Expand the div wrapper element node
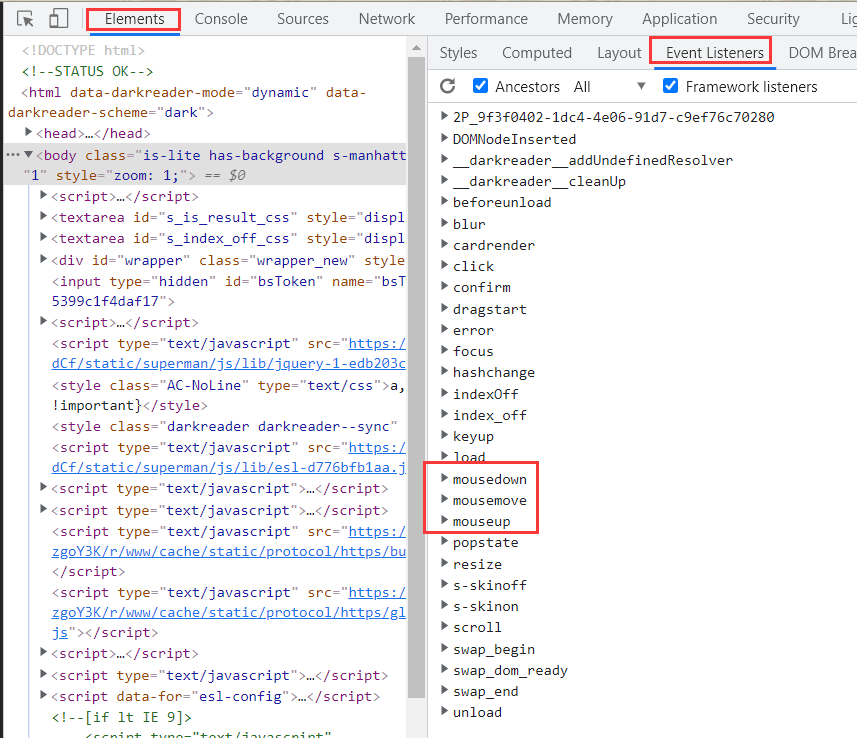This screenshot has height=738, width=857. (x=44, y=260)
